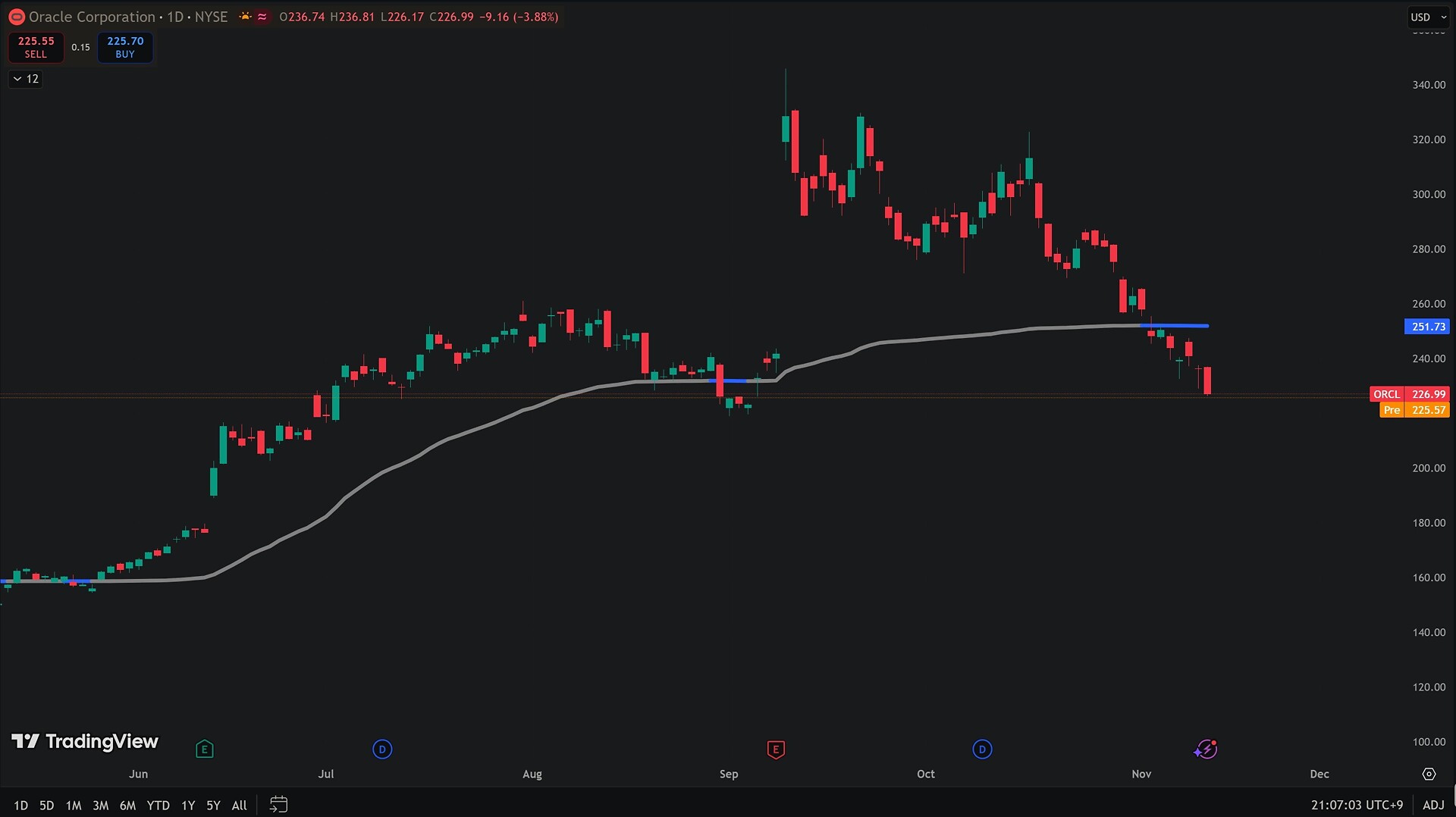Click the pre-market sun status icon
Viewport: 1456px width, 817px height.
coord(245,17)
